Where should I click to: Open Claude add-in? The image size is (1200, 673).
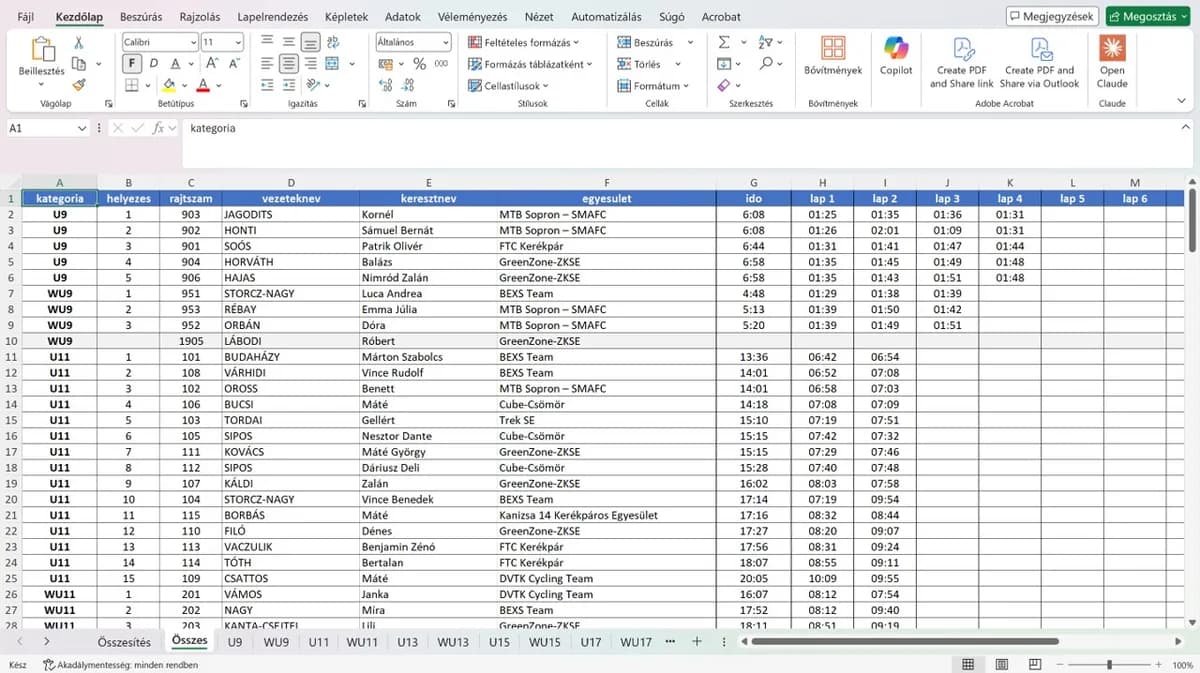point(1112,63)
